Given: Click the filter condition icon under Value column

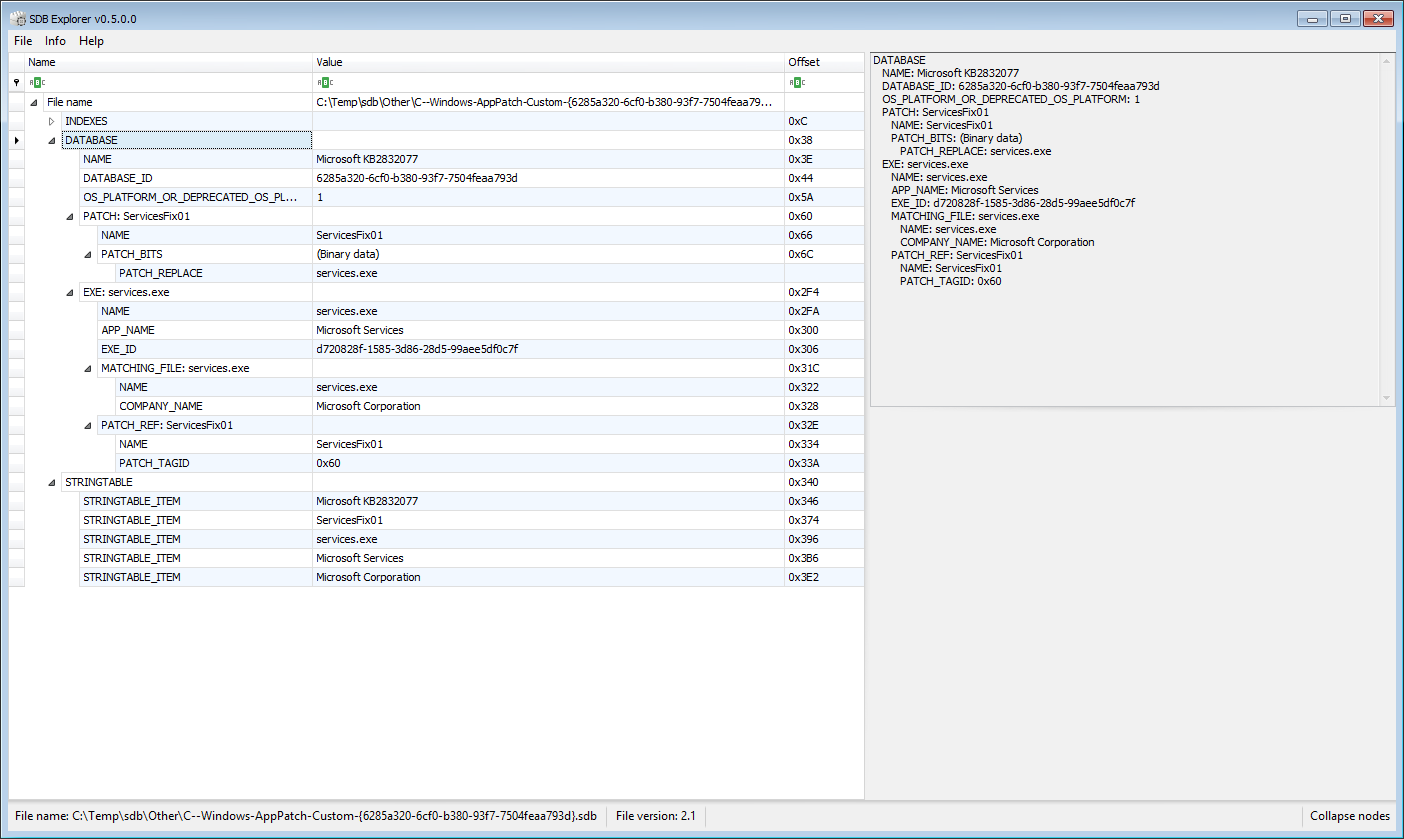Looking at the screenshot, I should (324, 83).
